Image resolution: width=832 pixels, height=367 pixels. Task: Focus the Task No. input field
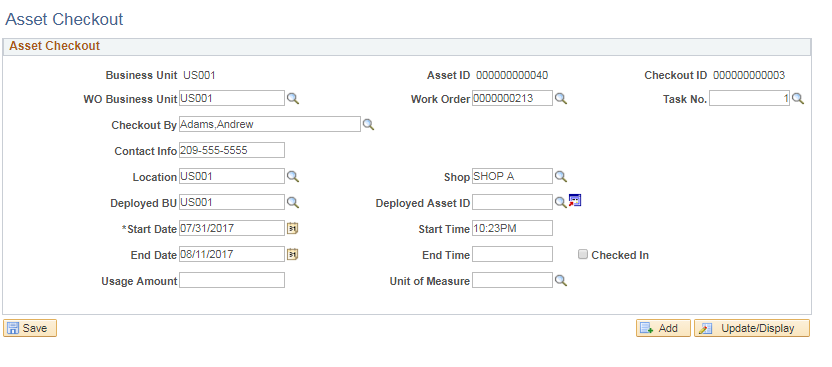[749, 98]
